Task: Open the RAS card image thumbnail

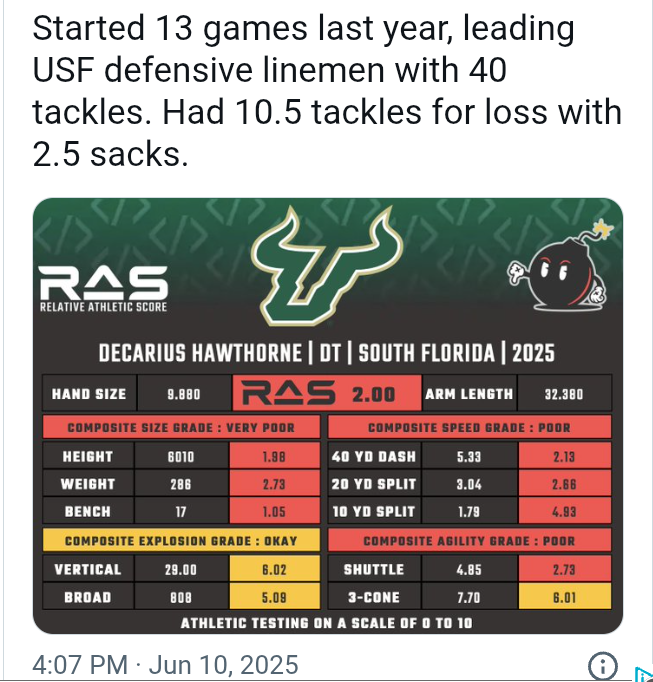Action: 328,415
